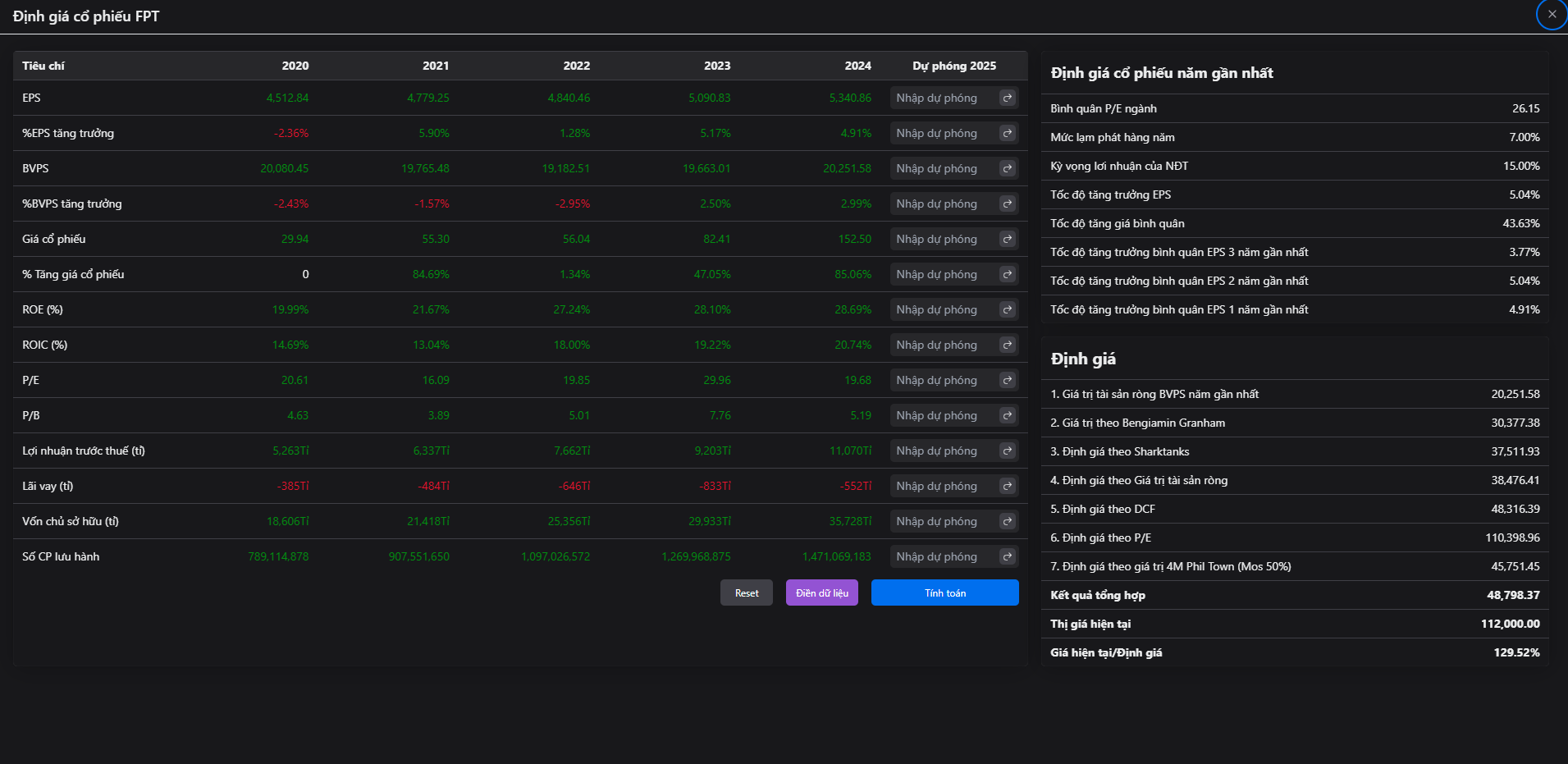This screenshot has width=1568, height=764.
Task: Click the Định giá theo DCF value 48,316.39
Action: 1515,509
